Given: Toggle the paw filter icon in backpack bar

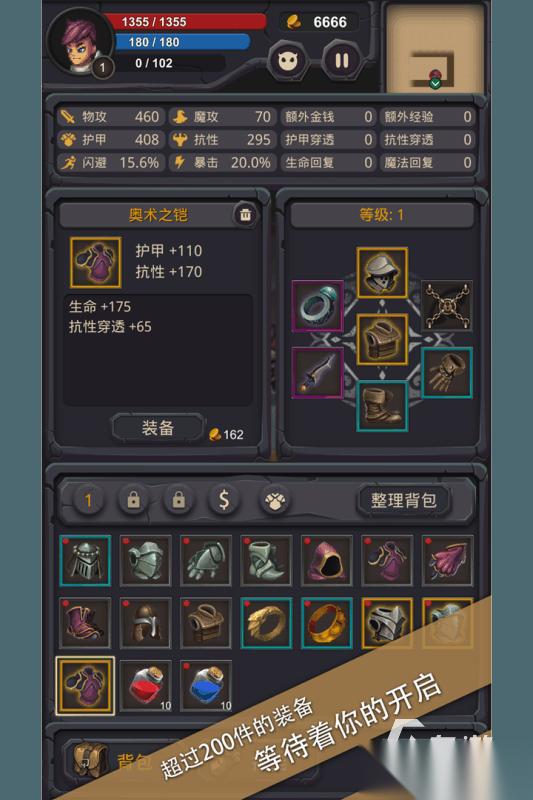Looking at the screenshot, I should tap(274, 501).
